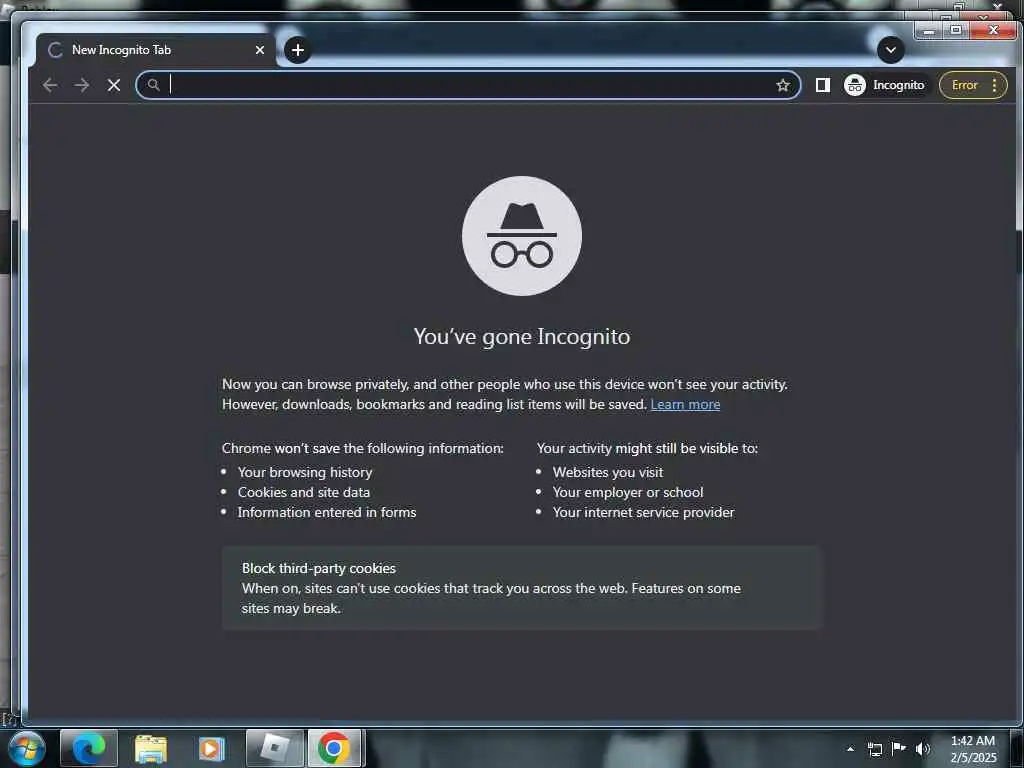Screen dimensions: 1024x768
Task: Click Chrome icon in taskbar
Action: [x=334, y=748]
